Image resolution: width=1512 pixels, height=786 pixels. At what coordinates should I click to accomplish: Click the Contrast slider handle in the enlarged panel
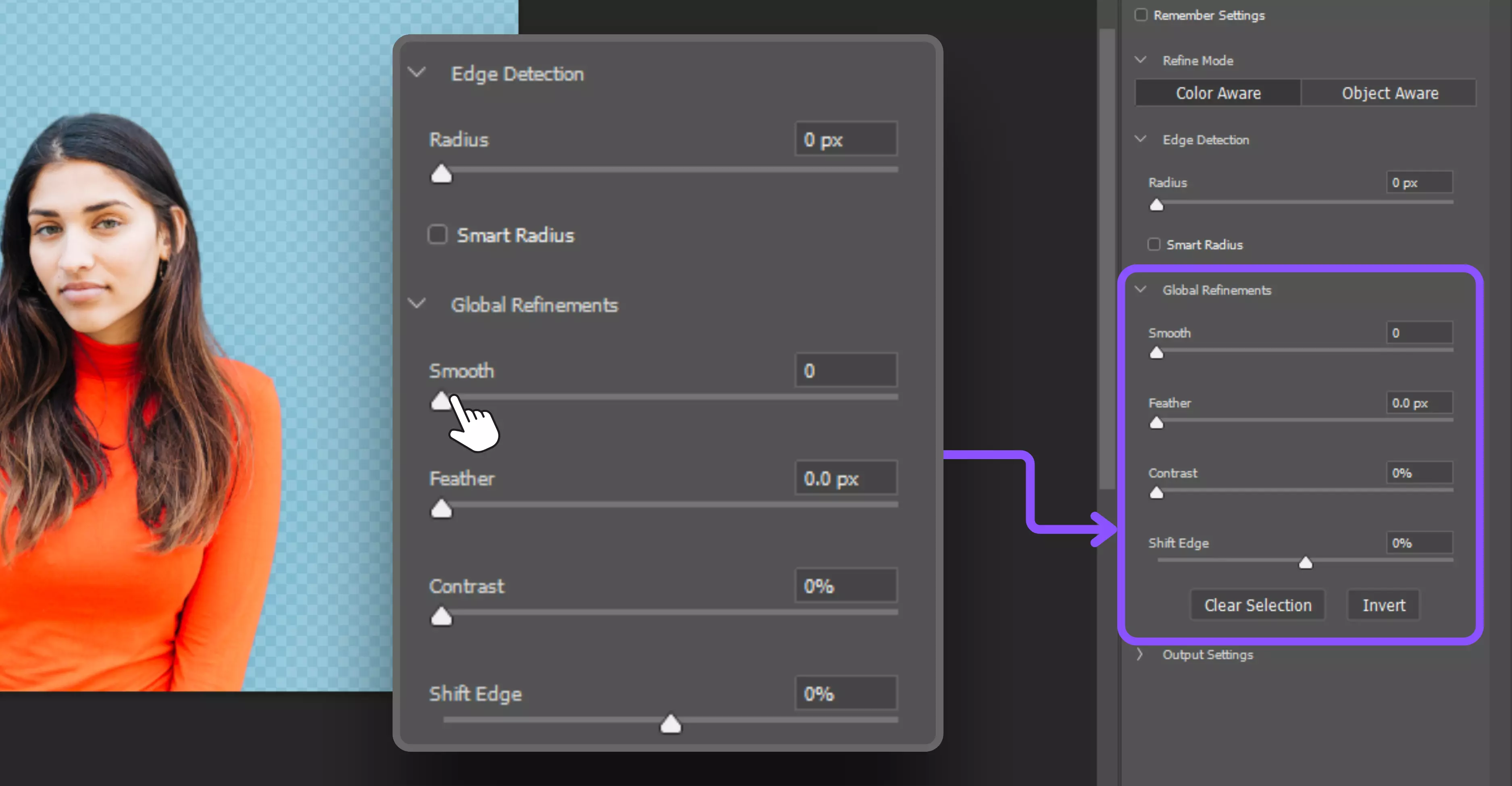(442, 617)
